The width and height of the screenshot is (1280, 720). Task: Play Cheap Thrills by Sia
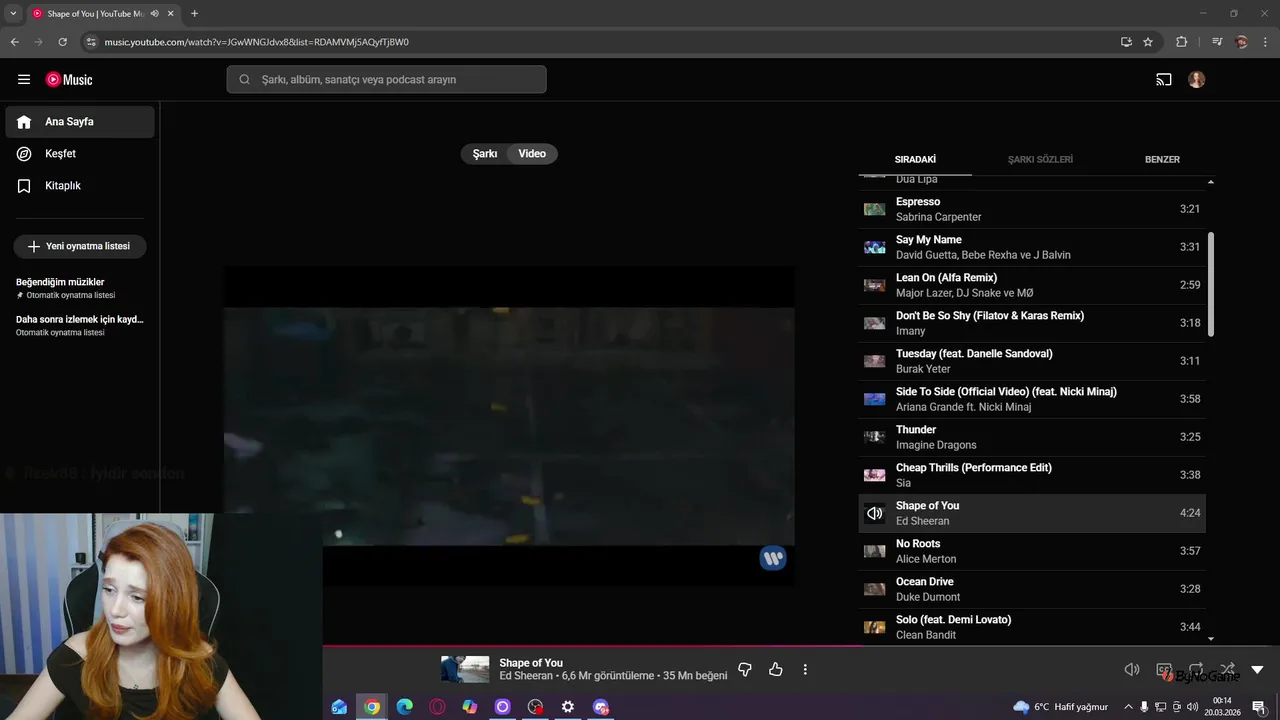[1032, 475]
